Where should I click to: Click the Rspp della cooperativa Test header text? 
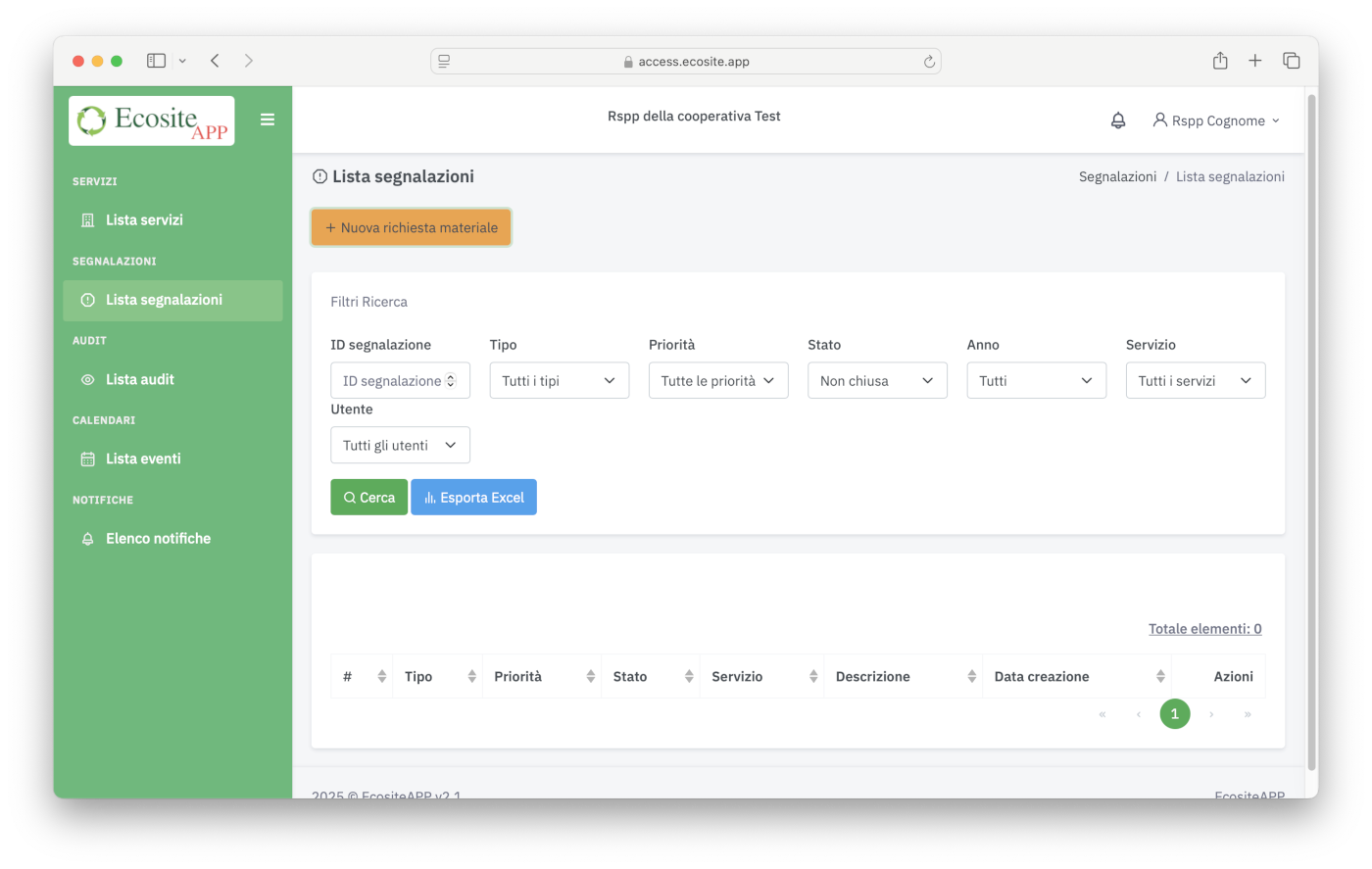[694, 116]
